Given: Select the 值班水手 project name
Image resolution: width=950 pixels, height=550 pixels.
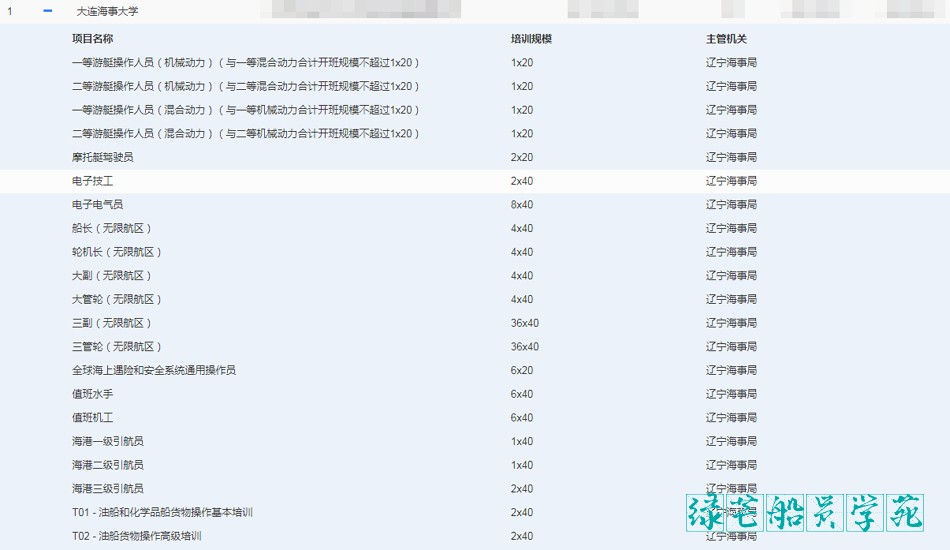Looking at the screenshot, I should 93,394.
